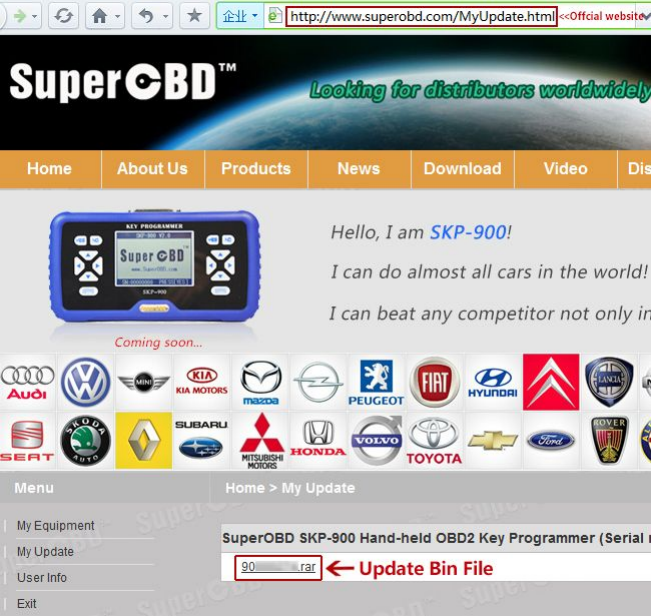Open dropdown arrow next to Undo icon
Screen dimensions: 653x616
[x=166, y=17]
